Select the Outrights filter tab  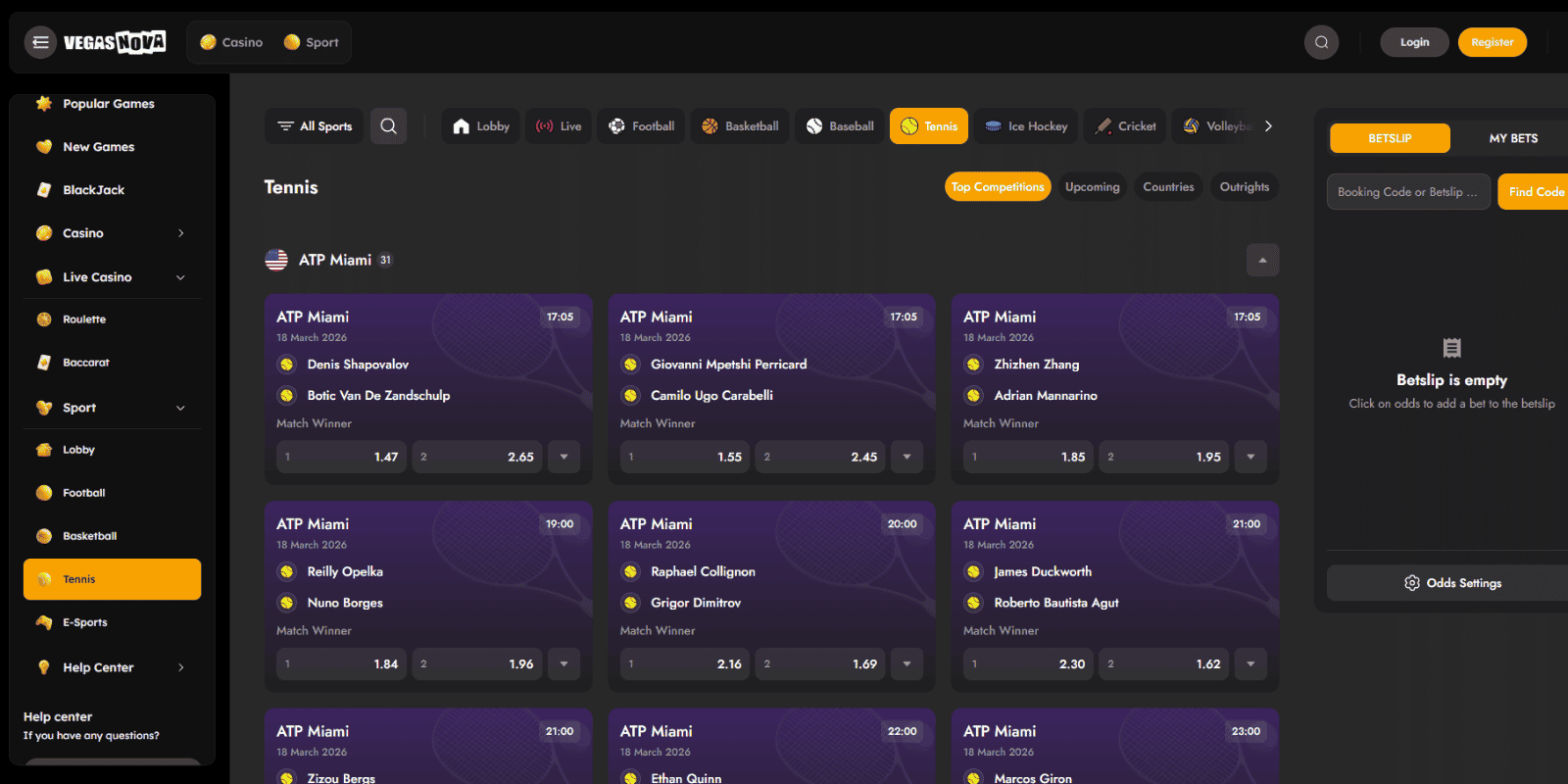1245,187
